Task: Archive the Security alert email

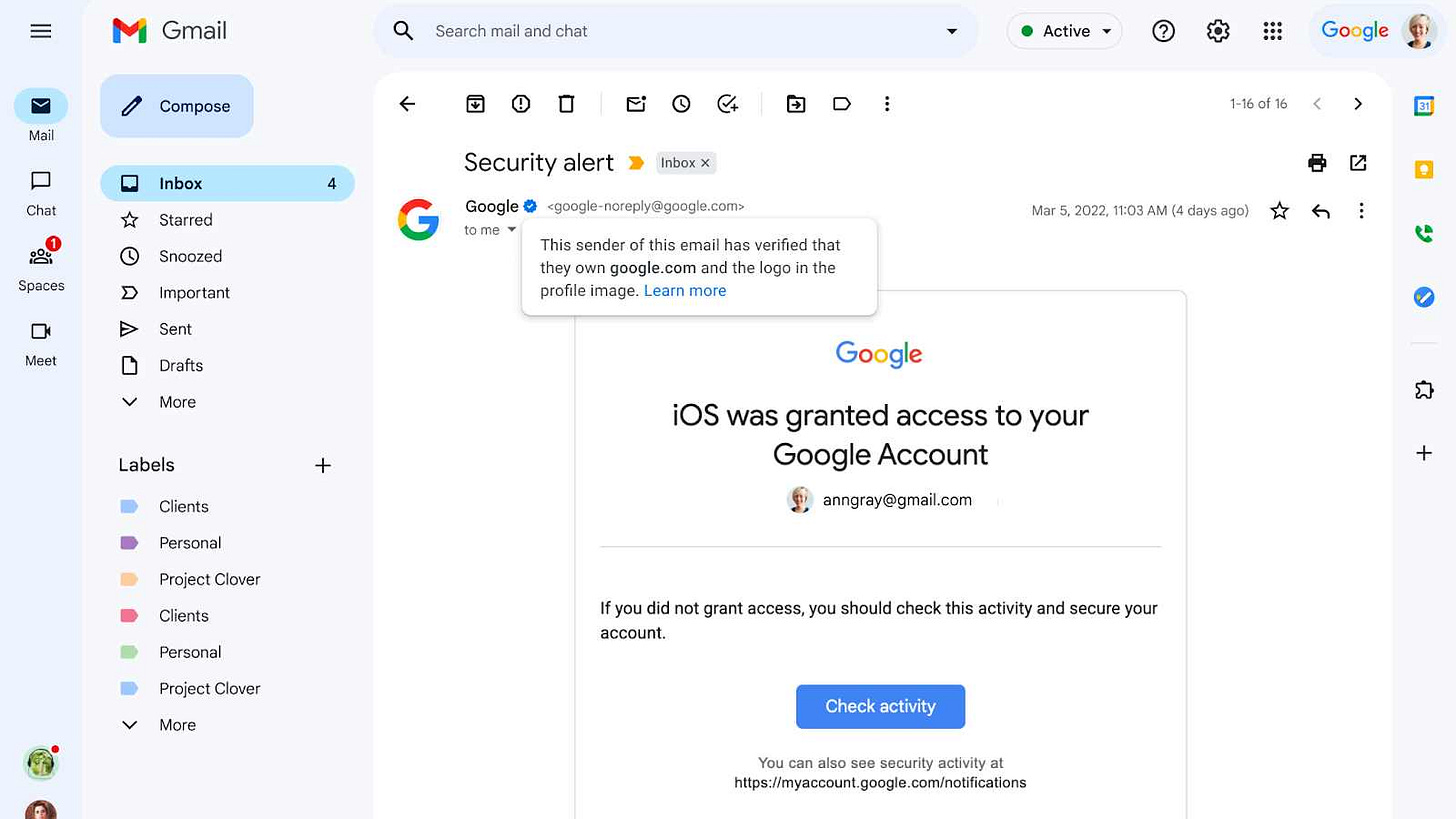Action: pos(475,103)
